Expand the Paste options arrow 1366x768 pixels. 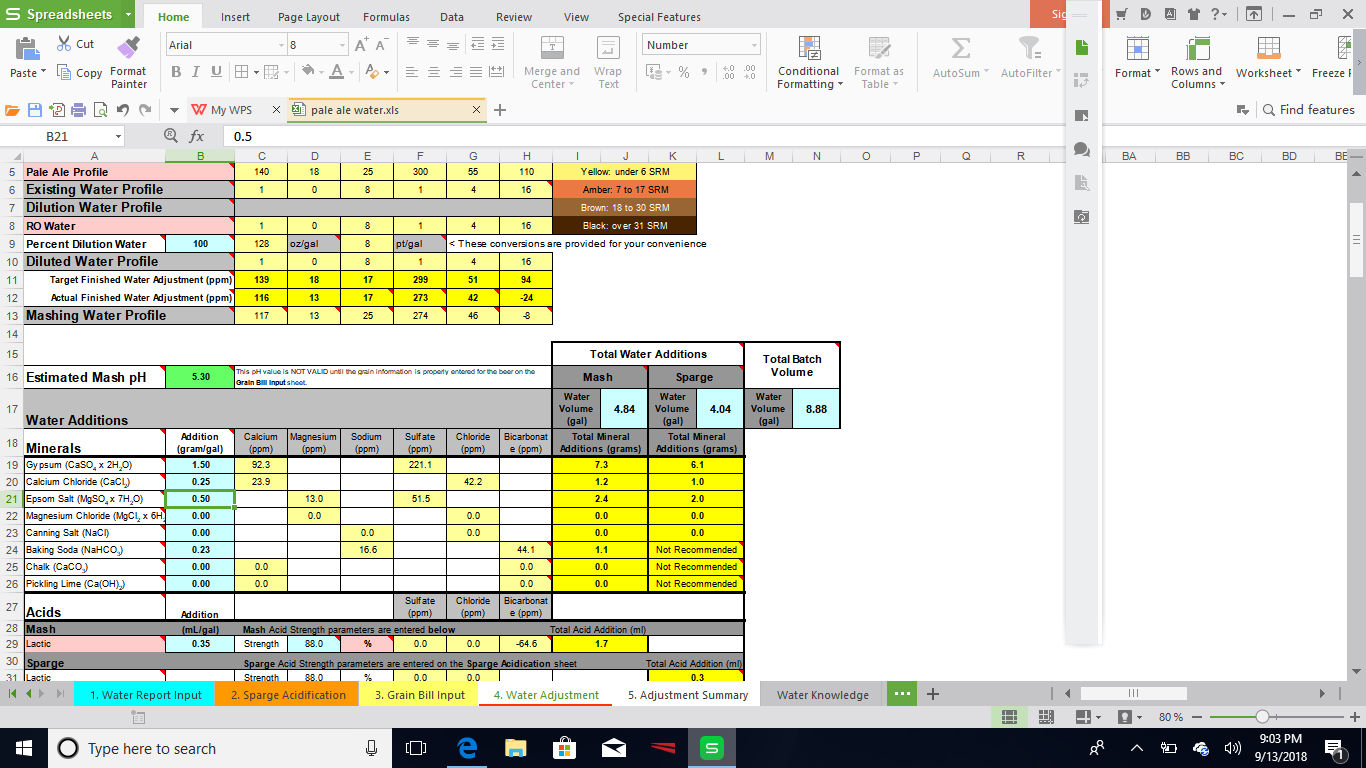coord(44,73)
